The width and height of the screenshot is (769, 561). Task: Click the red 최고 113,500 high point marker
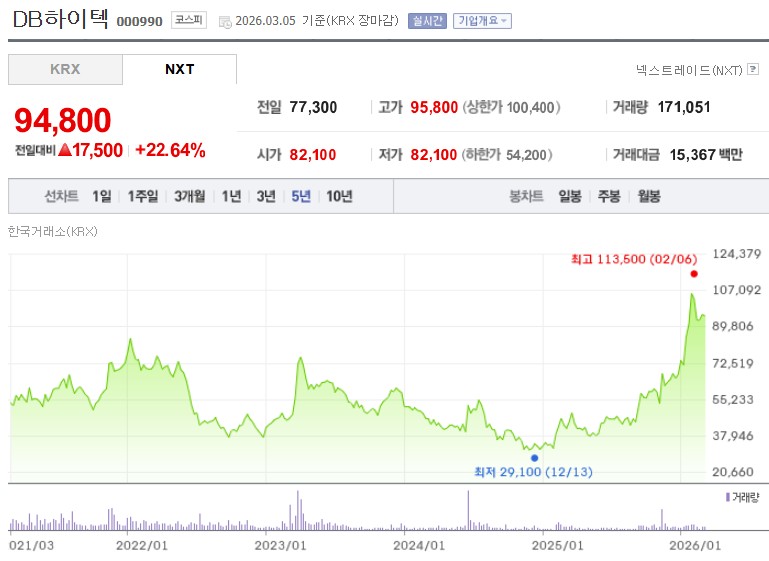coord(694,274)
